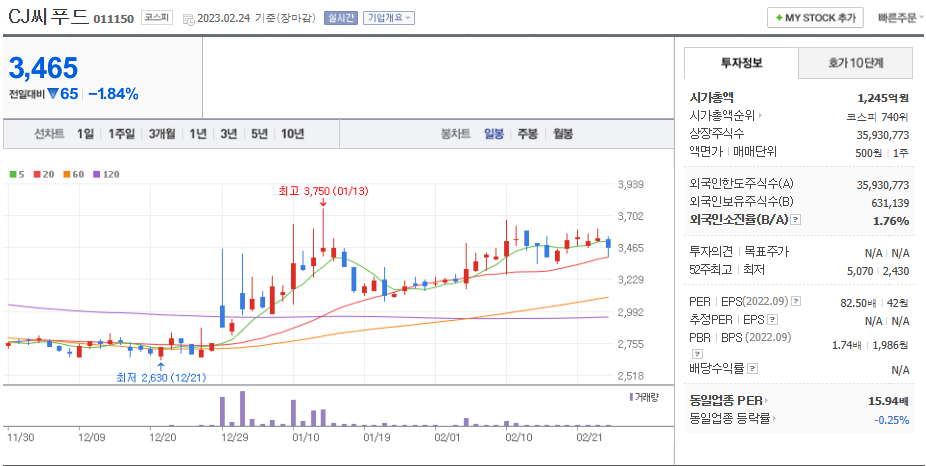Select the 5년 line chart period
Screen dimensions: 926x466
click(x=259, y=134)
